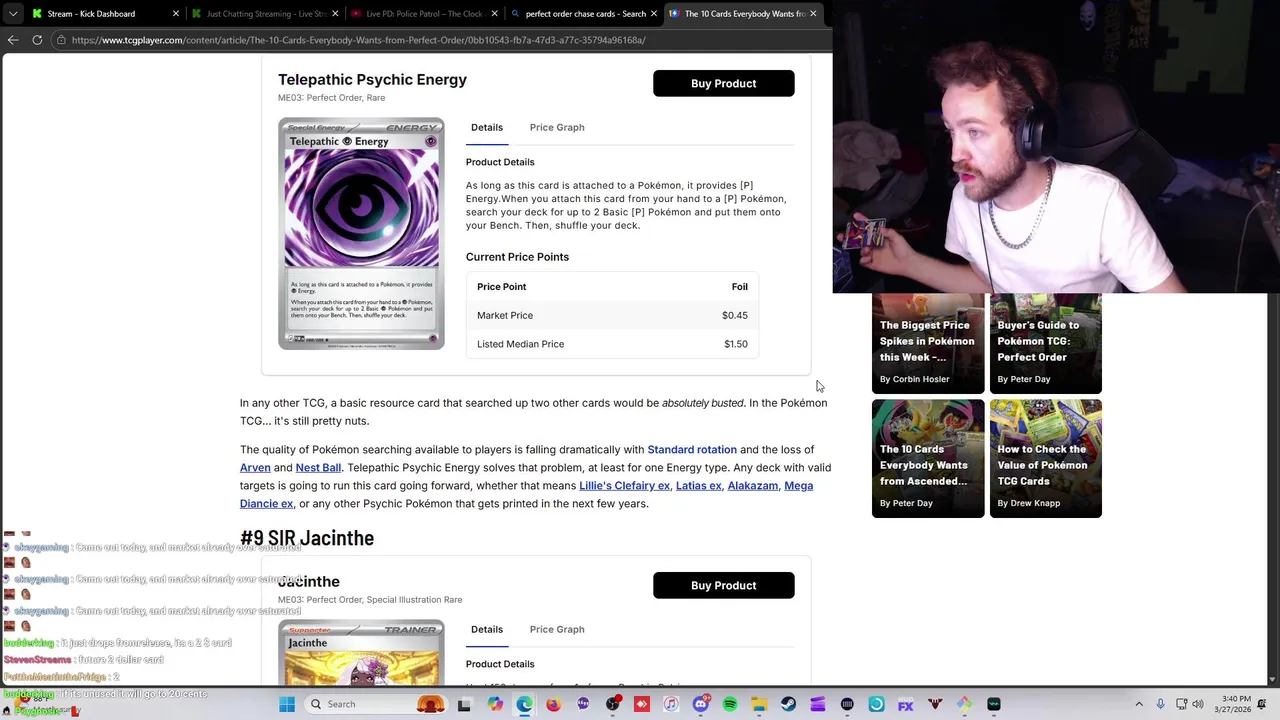The image size is (1280, 720).
Task: Click the Market Price $0.45 value
Action: click(735, 315)
